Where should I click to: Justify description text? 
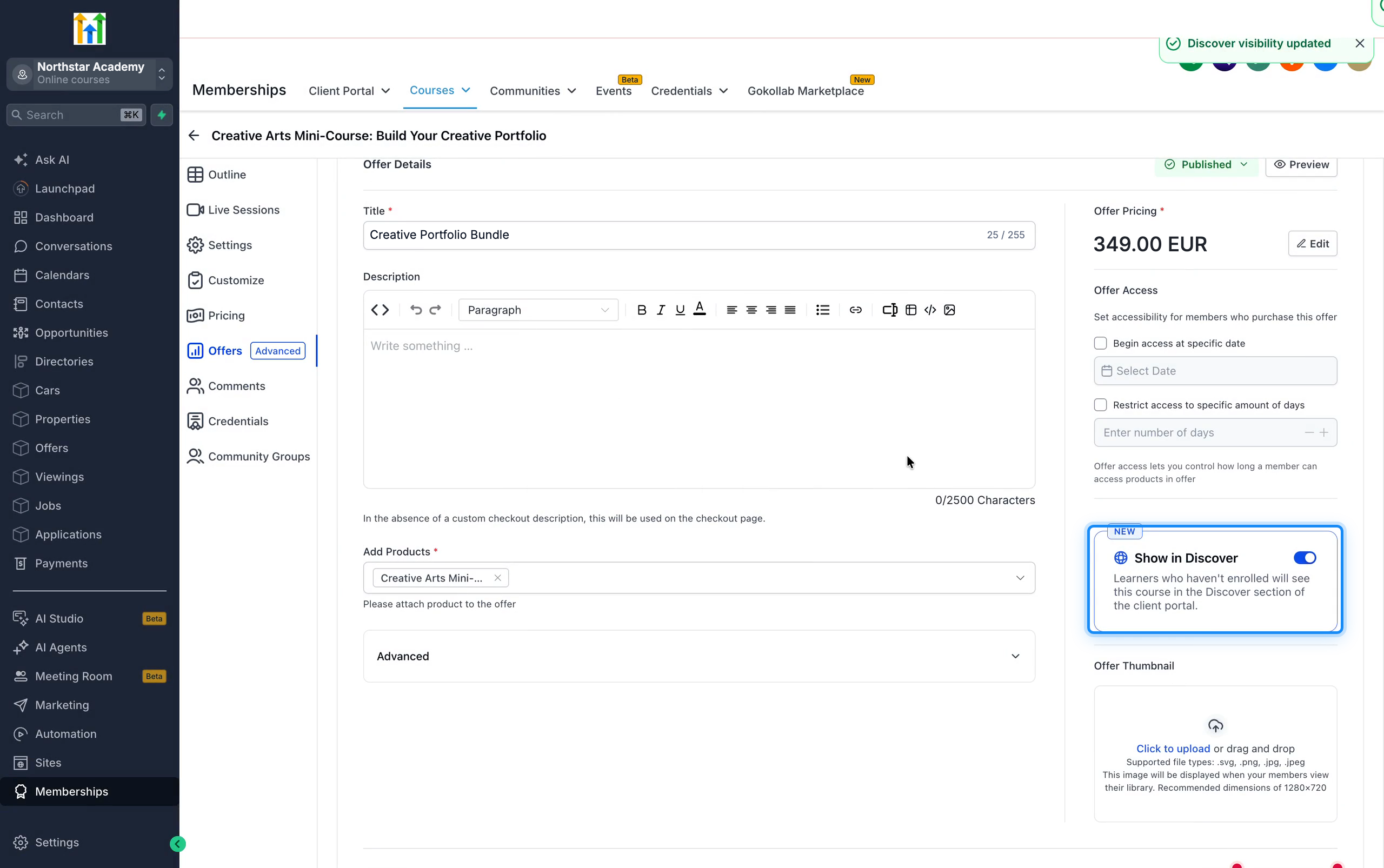790,310
